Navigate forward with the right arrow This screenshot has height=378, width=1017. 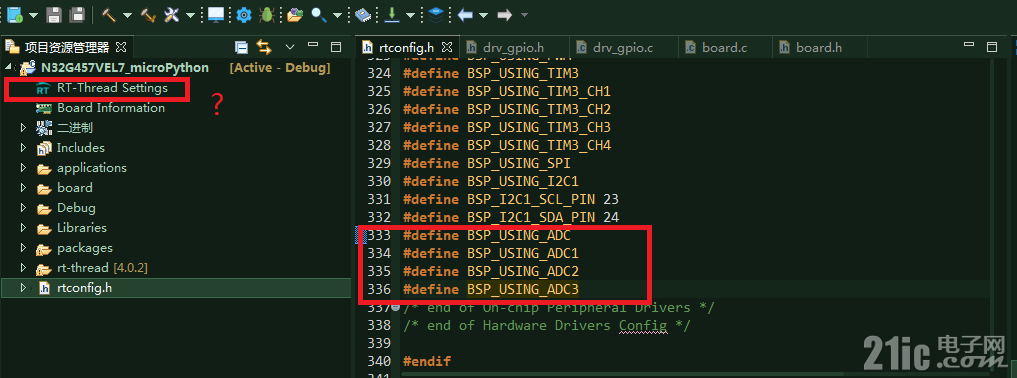click(505, 14)
